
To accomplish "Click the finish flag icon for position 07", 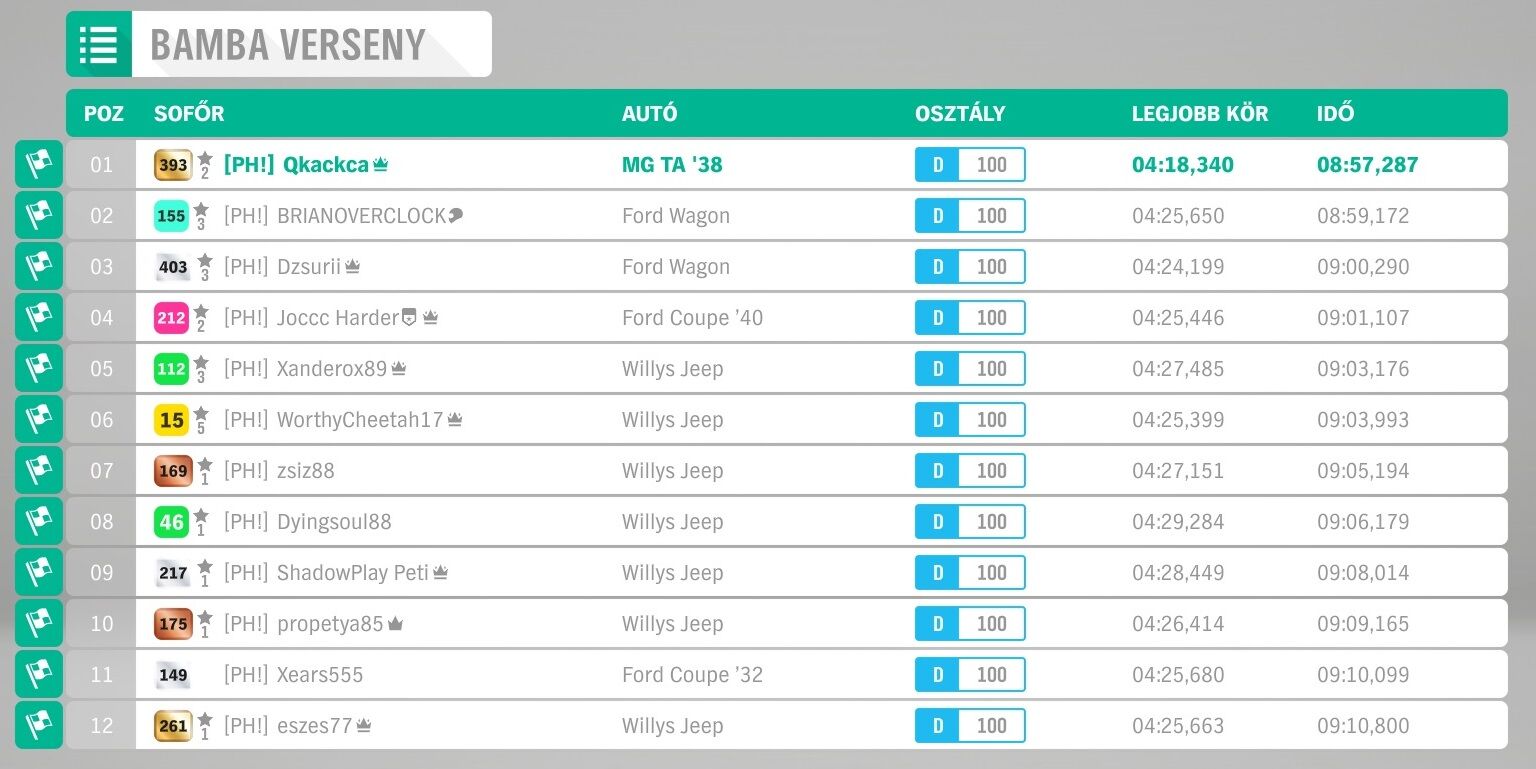I will [39, 470].
